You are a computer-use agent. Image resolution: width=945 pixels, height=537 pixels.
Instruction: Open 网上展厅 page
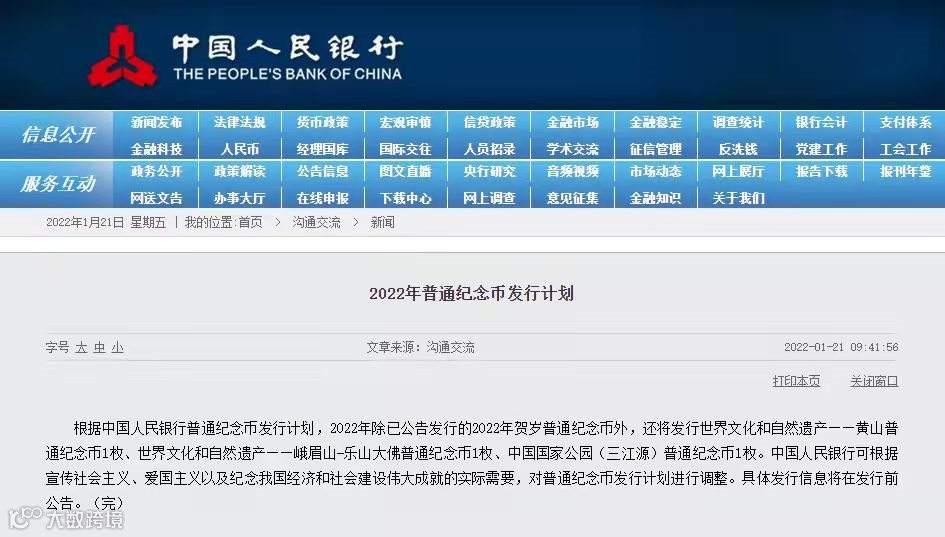point(738,172)
